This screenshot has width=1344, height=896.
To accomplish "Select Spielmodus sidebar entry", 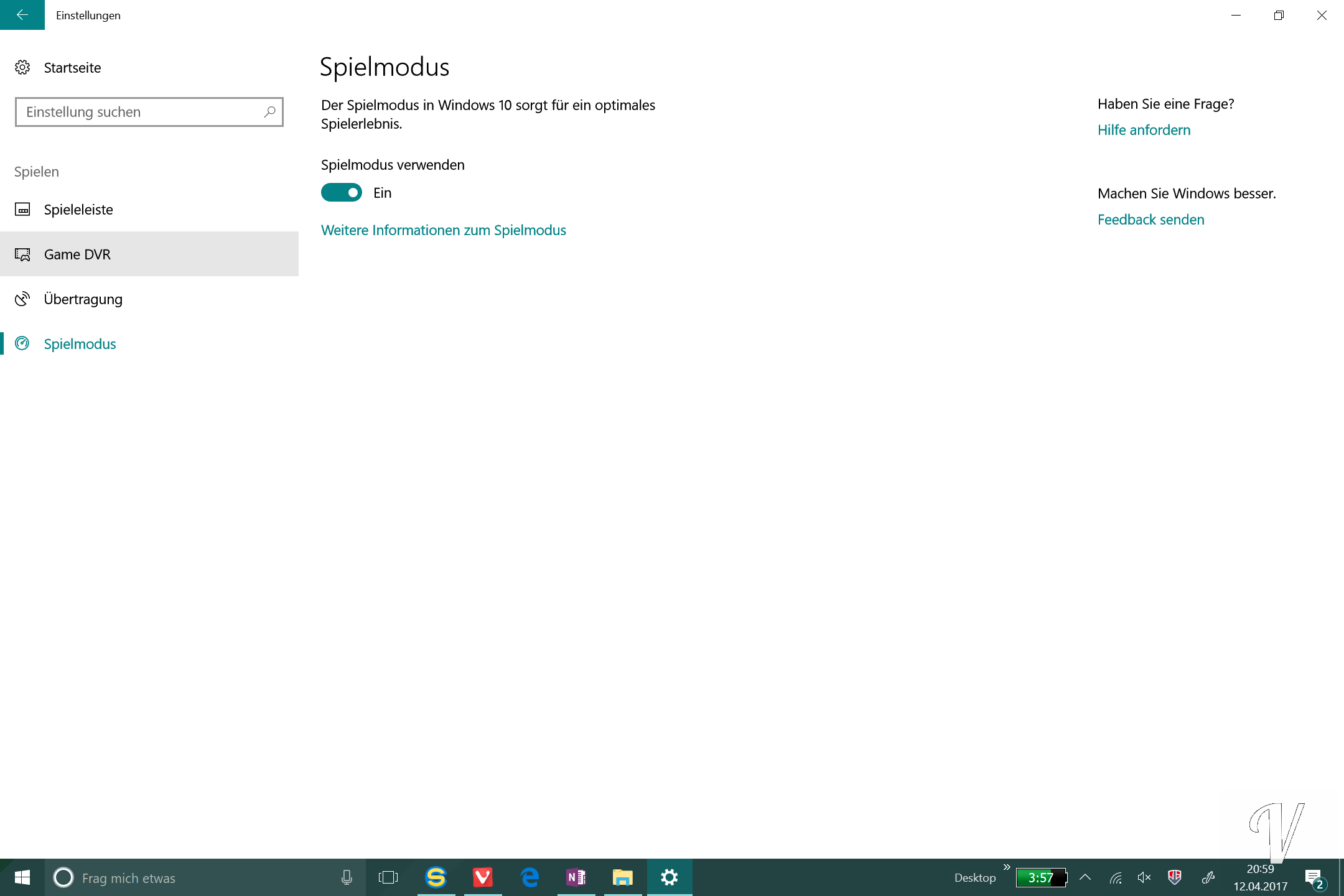I will tap(80, 344).
